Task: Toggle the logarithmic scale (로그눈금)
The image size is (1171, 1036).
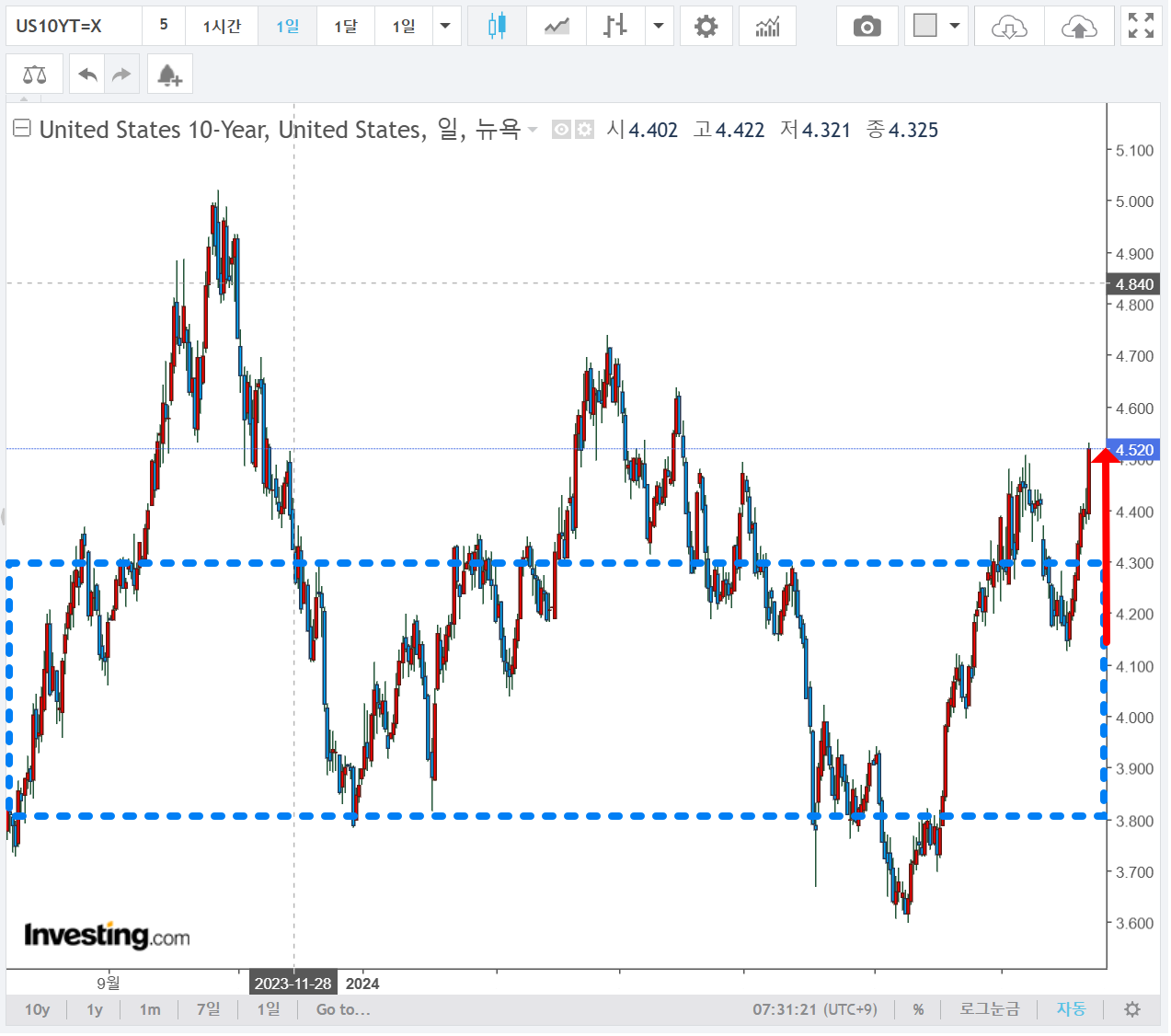Action: [989, 1009]
